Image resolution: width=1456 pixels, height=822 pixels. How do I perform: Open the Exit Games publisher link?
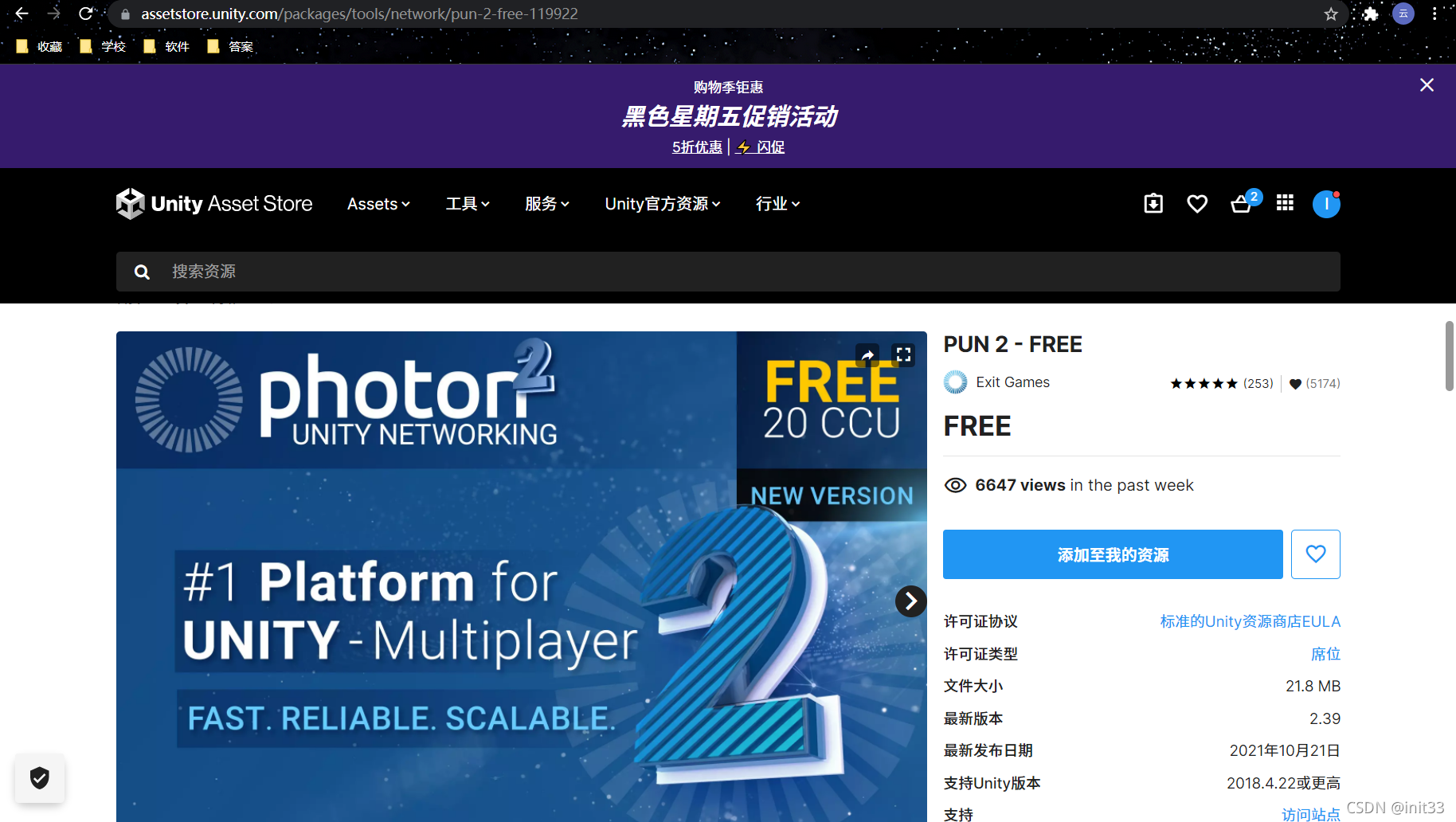1012,382
